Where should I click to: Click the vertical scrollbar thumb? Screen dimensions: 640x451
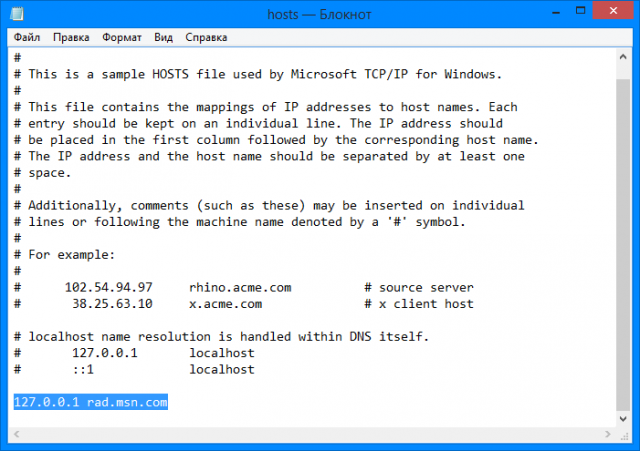(623, 245)
